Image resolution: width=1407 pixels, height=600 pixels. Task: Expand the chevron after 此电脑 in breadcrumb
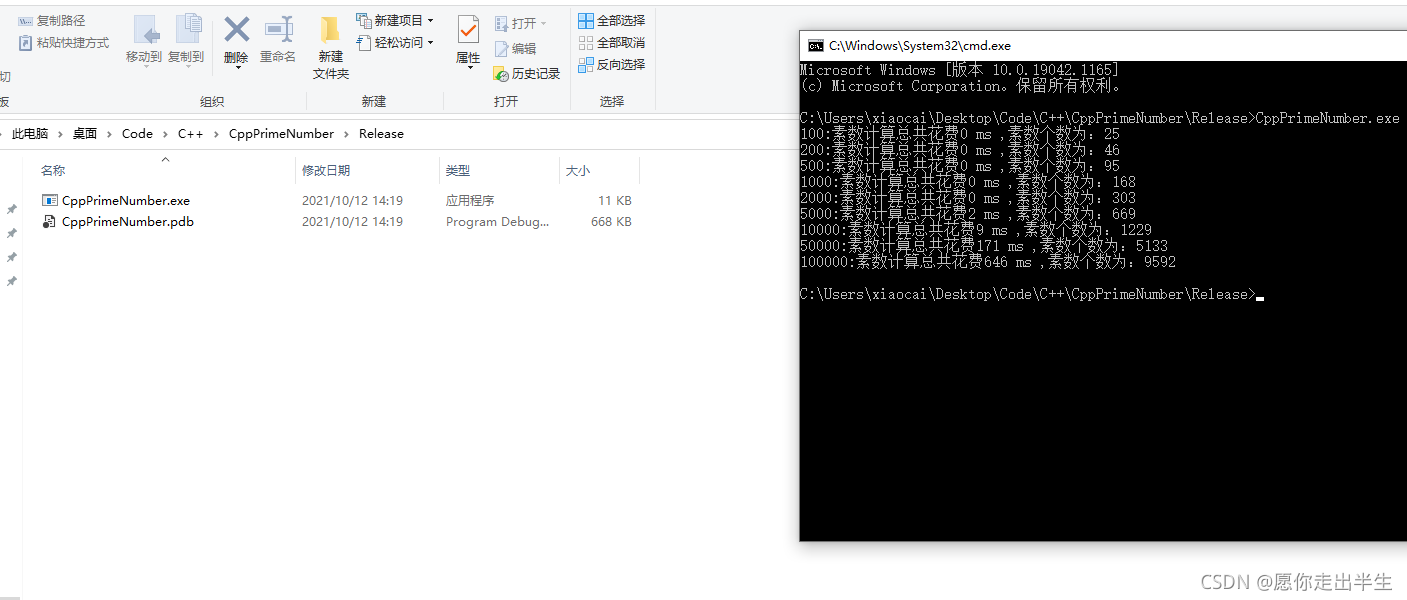[x=60, y=133]
